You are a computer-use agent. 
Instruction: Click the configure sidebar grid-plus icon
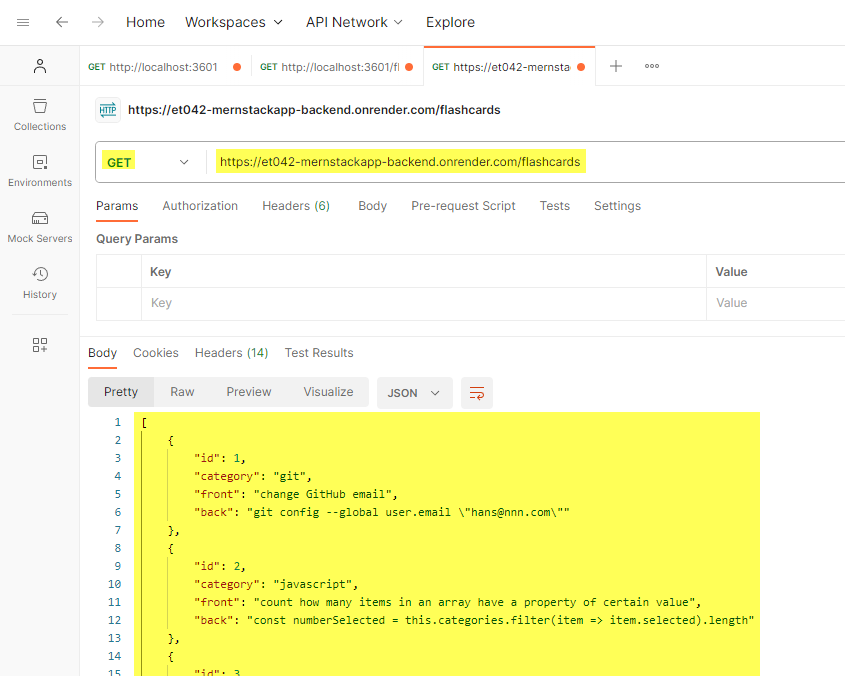tap(40, 345)
